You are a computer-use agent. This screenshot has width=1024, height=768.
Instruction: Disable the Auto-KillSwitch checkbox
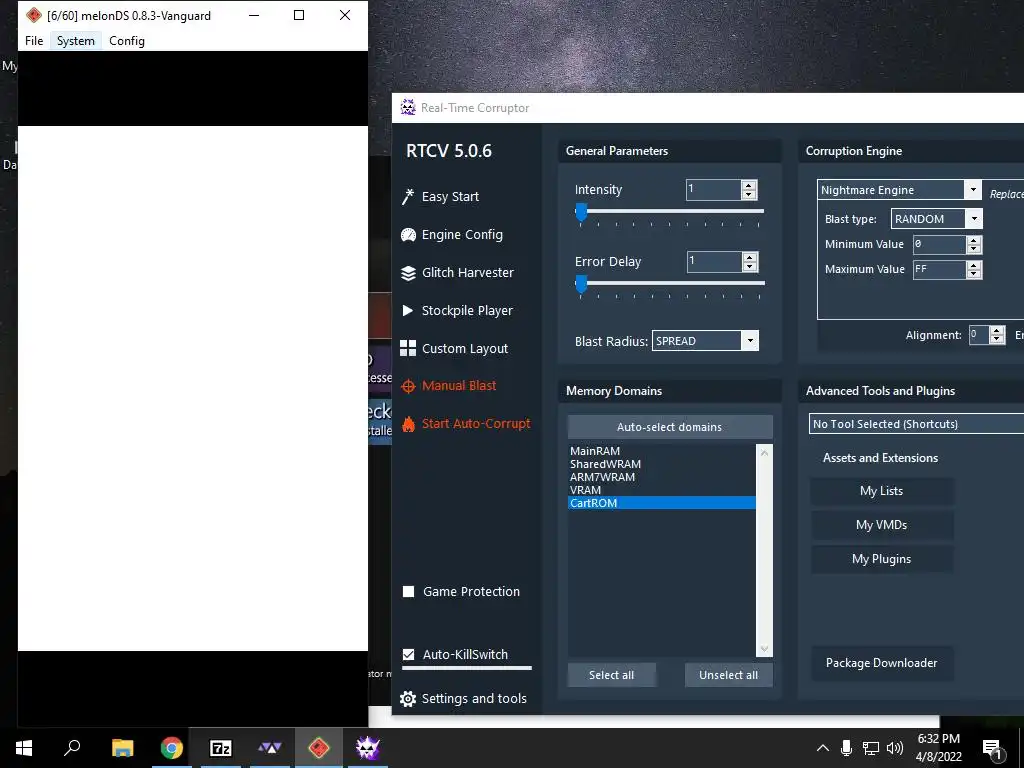point(408,654)
